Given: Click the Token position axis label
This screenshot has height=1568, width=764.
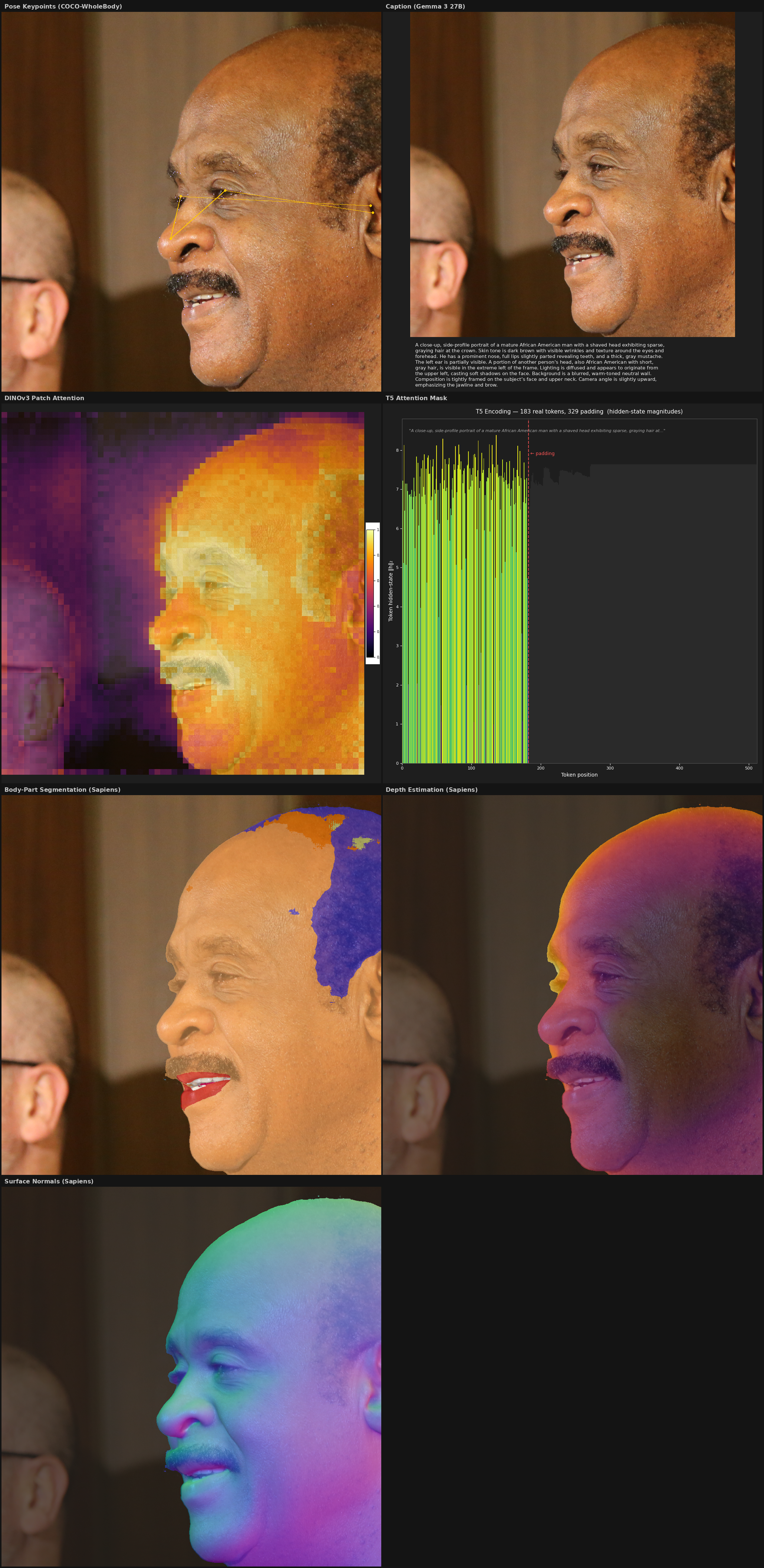Looking at the screenshot, I should (579, 775).
